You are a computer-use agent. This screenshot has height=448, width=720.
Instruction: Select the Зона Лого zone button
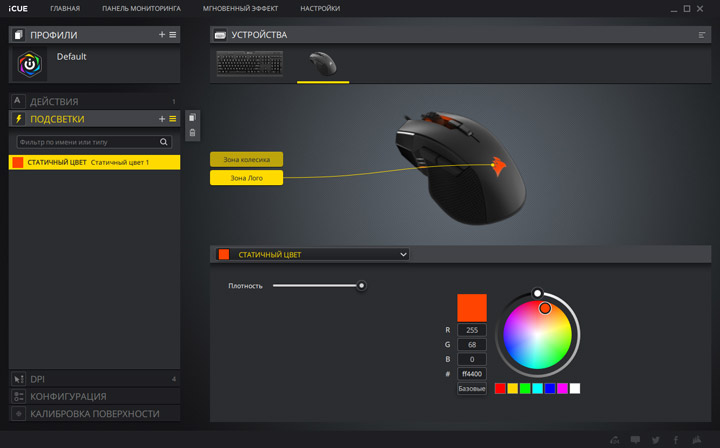(247, 178)
